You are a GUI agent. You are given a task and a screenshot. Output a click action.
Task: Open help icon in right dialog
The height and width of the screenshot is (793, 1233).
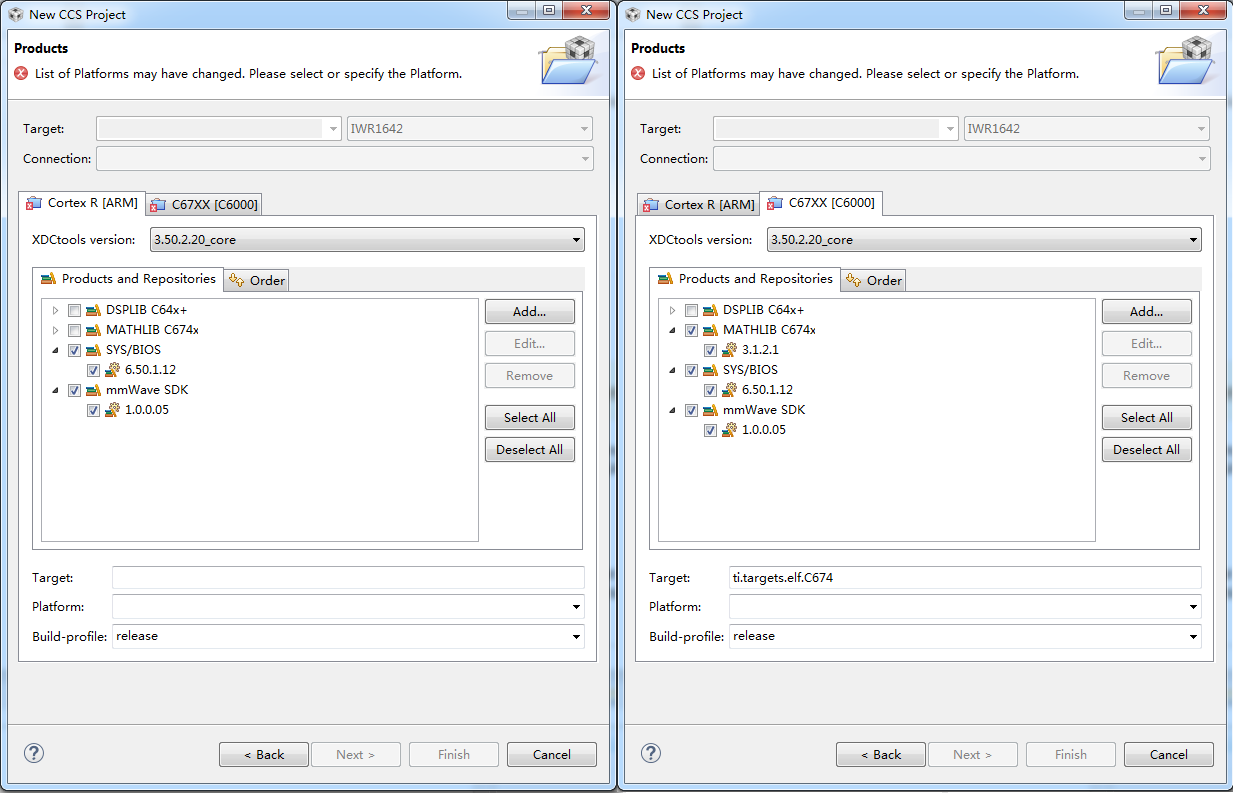click(651, 753)
